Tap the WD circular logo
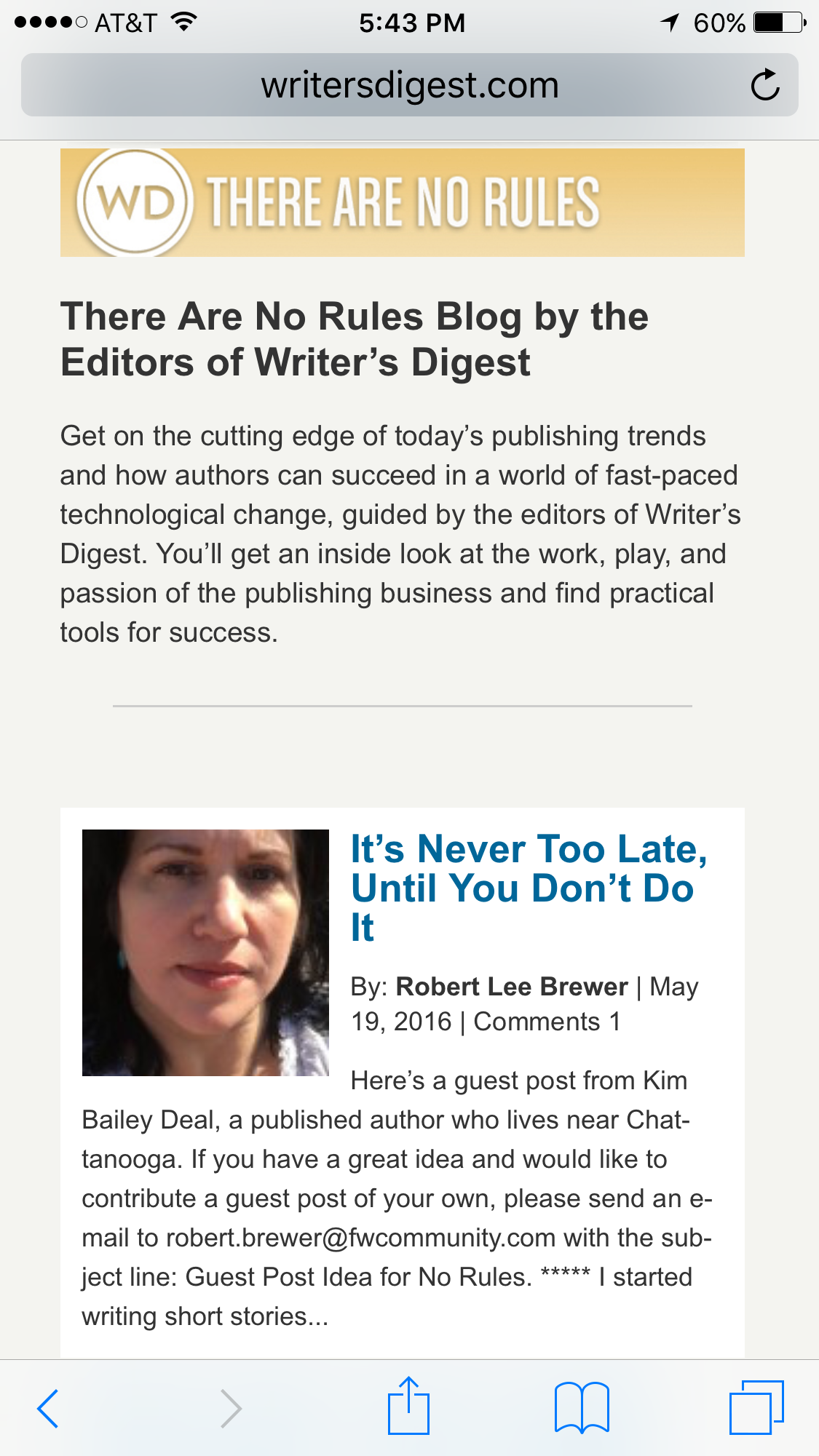The height and width of the screenshot is (1456, 819). pos(135,203)
